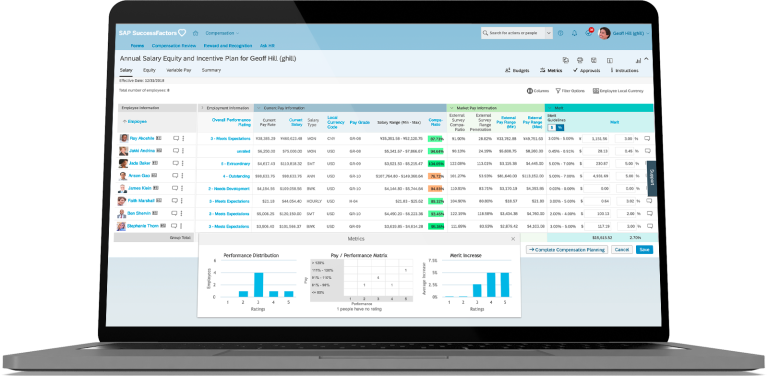Open the quickcard icon next to Ray Alcohile
768x376 pixels.
[159, 139]
